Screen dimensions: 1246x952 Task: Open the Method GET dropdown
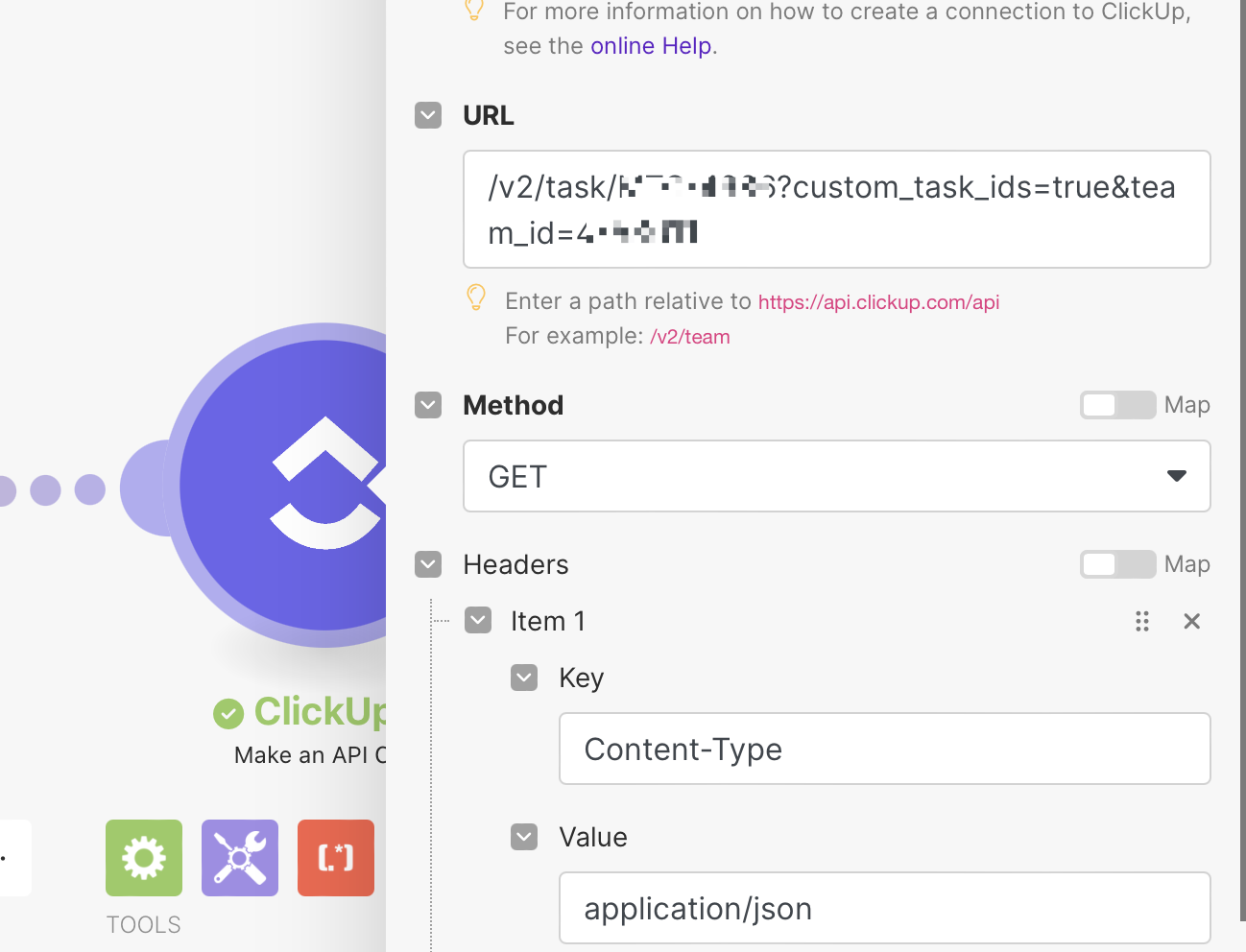(x=836, y=477)
